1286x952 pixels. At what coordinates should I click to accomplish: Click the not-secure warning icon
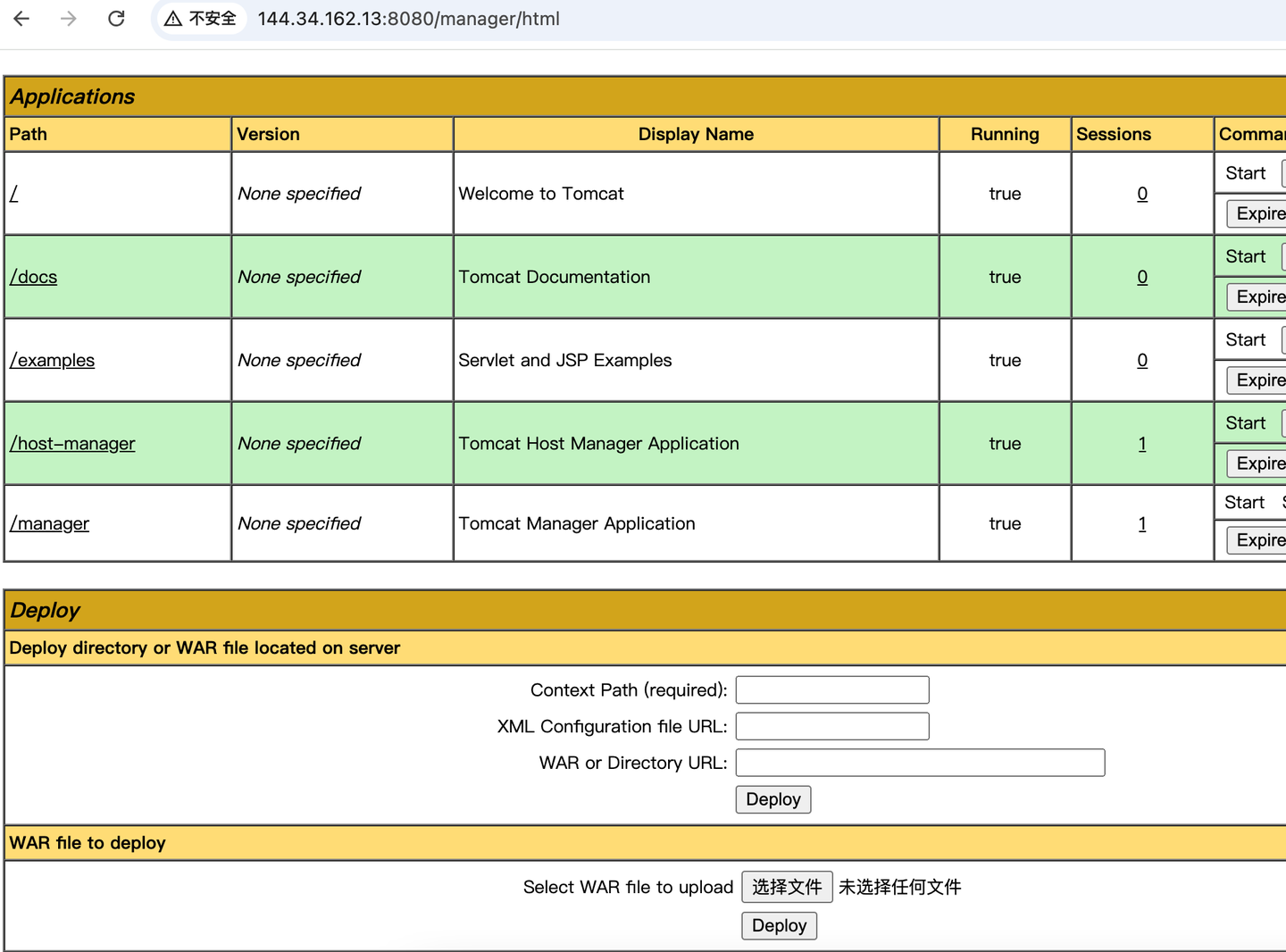click(173, 19)
